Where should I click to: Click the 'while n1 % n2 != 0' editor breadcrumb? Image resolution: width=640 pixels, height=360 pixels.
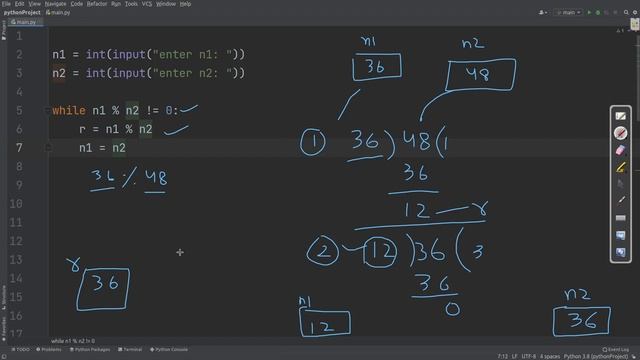[x=73, y=341]
